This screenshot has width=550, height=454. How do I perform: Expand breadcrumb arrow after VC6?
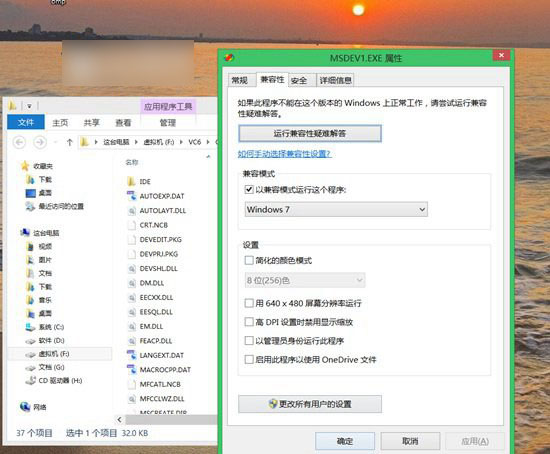click(208, 142)
